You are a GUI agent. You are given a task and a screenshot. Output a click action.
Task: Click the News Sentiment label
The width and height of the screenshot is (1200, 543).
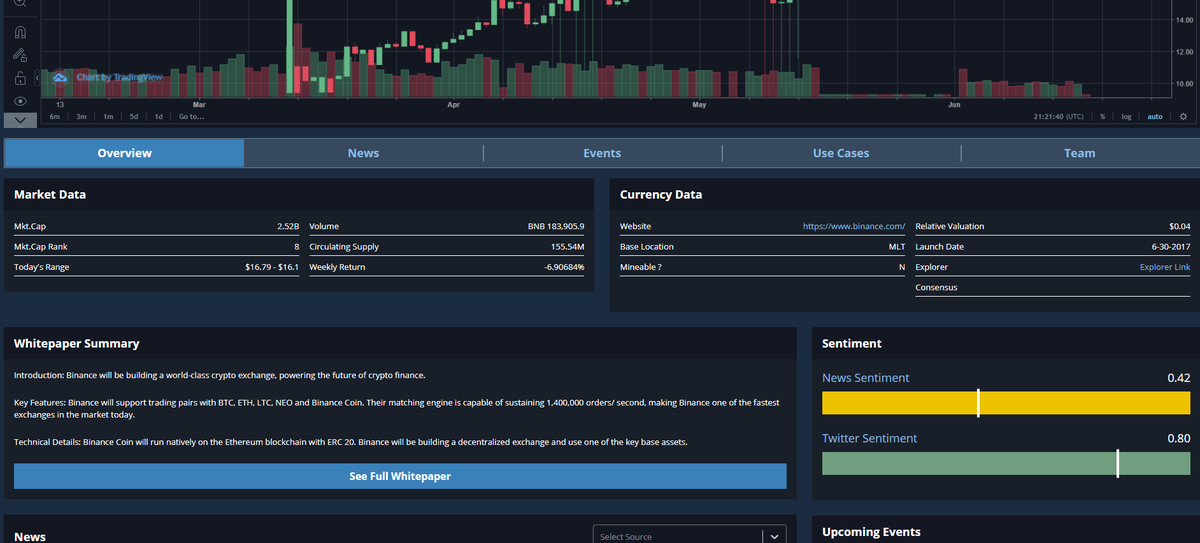(866, 378)
